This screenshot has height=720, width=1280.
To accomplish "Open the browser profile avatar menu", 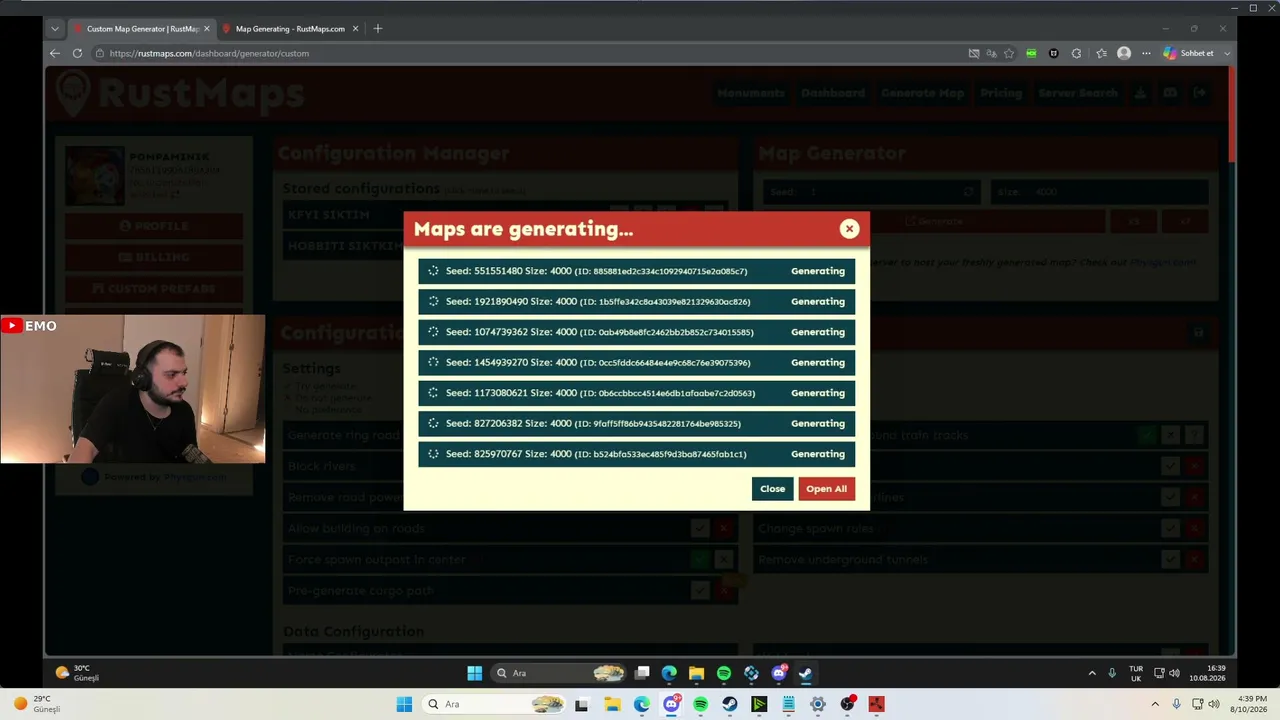I will pyautogui.click(x=1124, y=53).
